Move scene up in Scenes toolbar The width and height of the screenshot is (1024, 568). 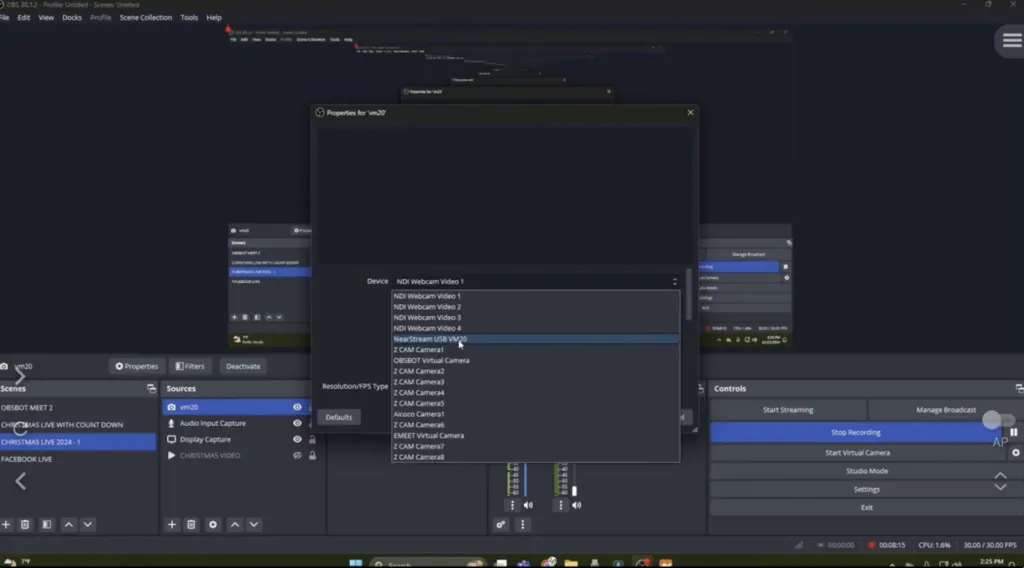click(69, 524)
